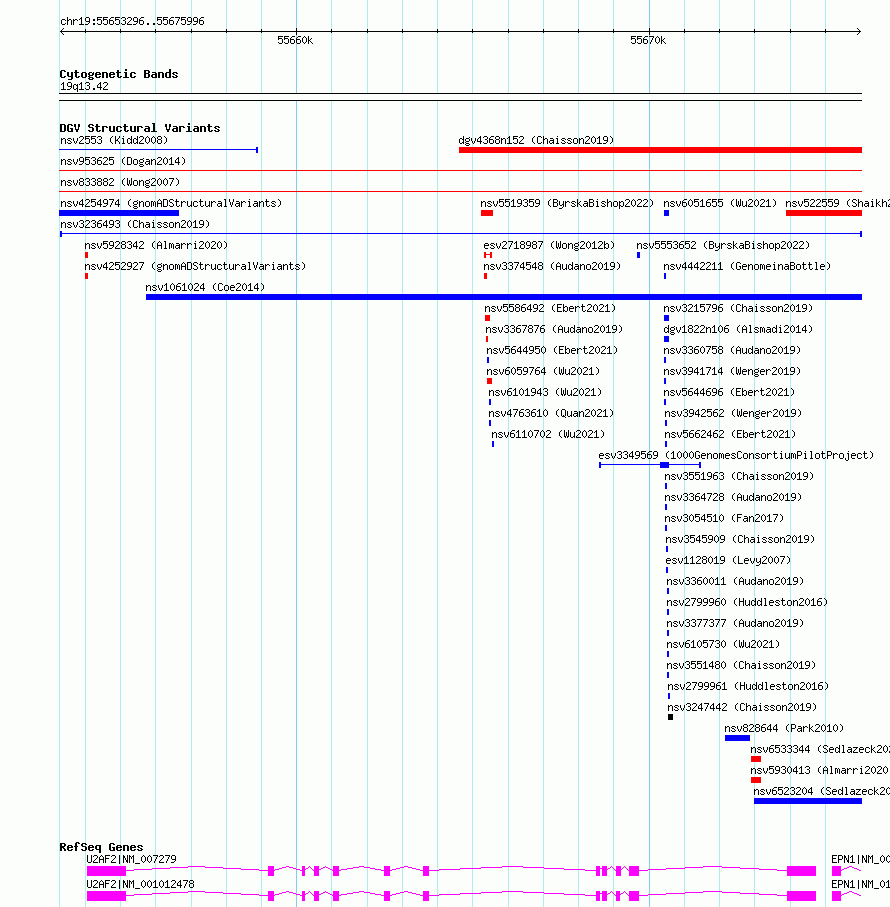The image size is (890, 907).
Task: Open nsv3360758 (Audano2019) label
Action: pyautogui.click(x=732, y=350)
